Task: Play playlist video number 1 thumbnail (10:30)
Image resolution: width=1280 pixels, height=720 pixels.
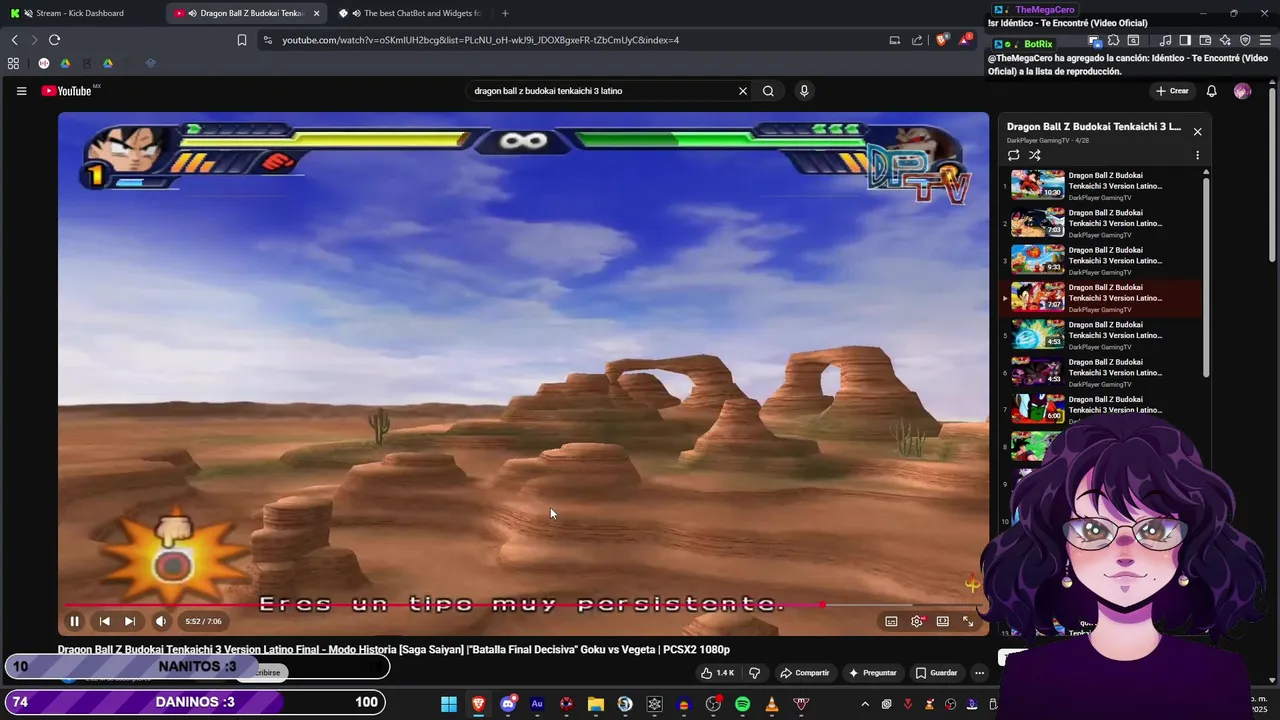Action: [1037, 185]
